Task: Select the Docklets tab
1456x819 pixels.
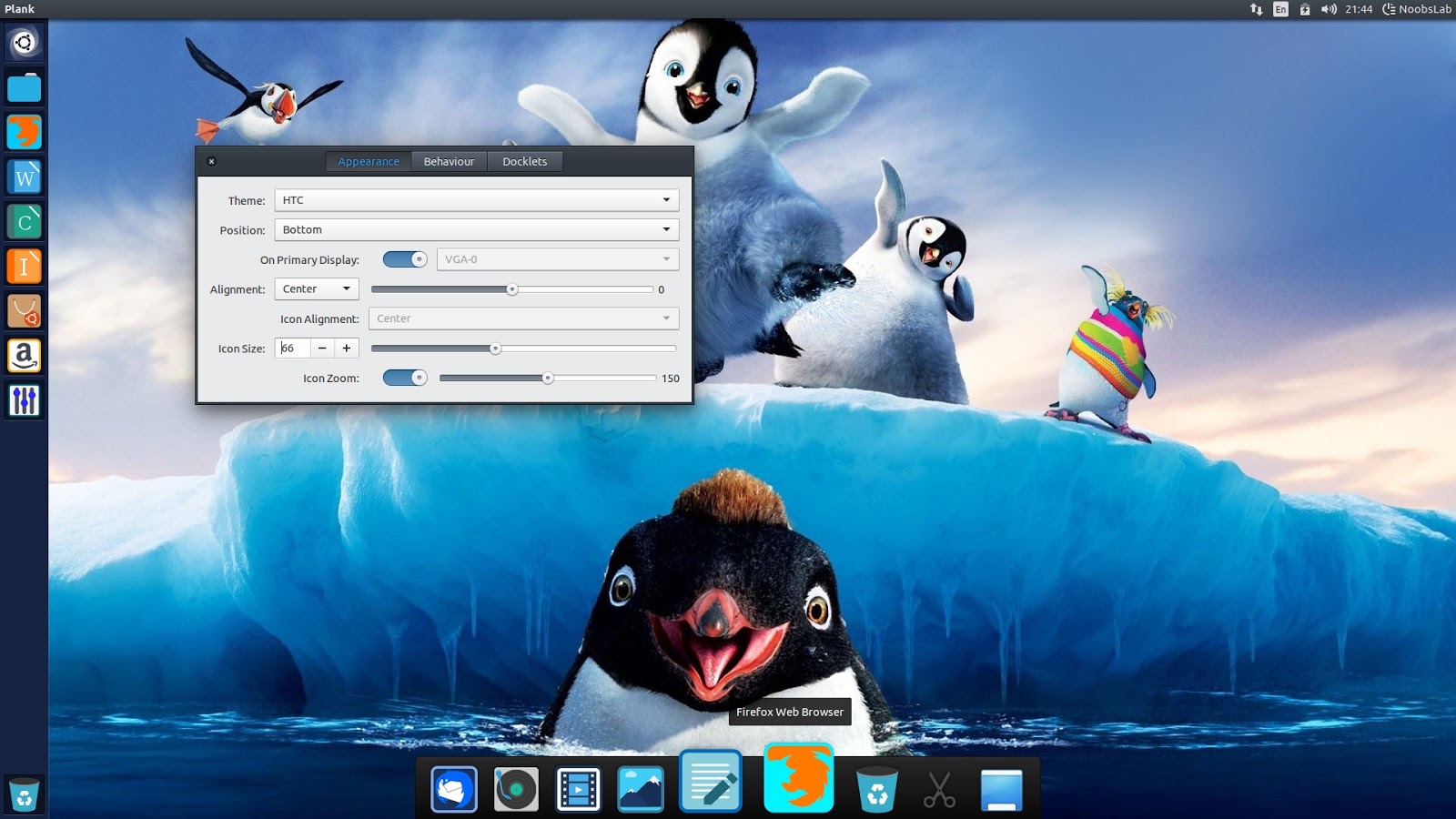Action: click(x=525, y=161)
